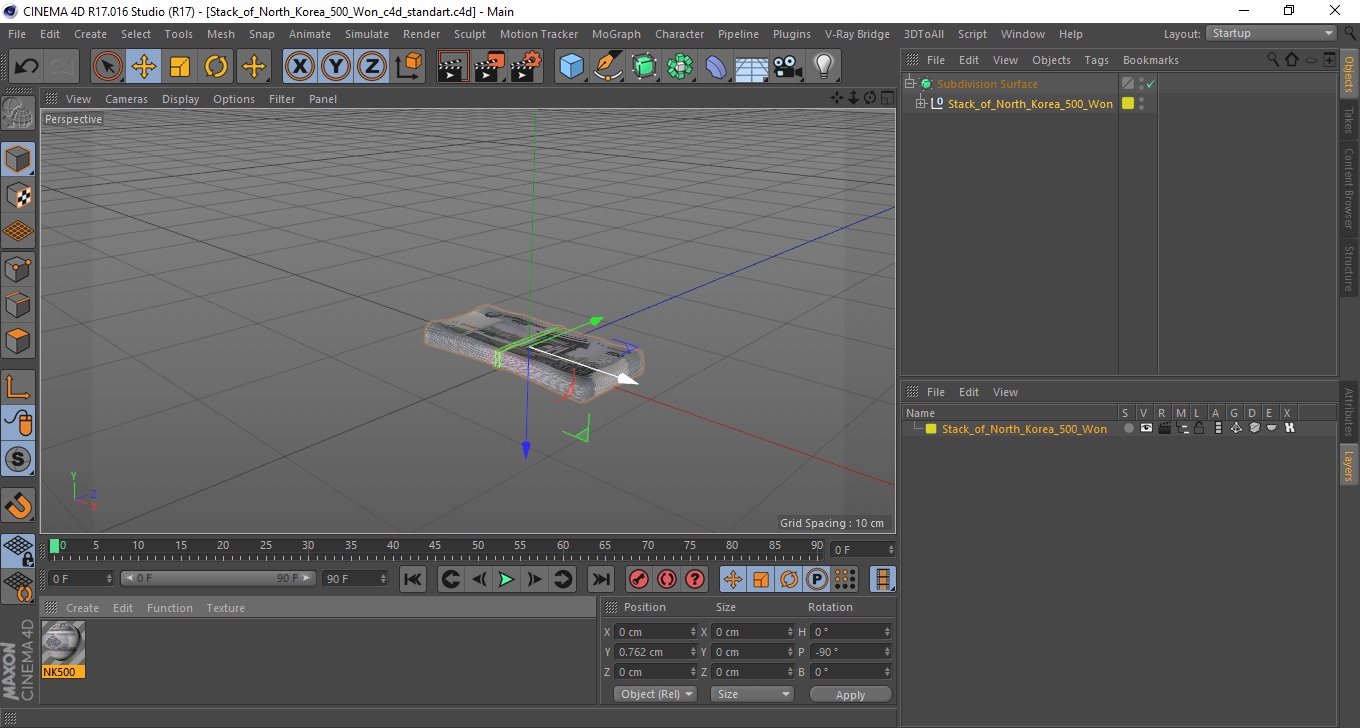Screen dimensions: 1360x728
Task: Click Render View clapperboard icon
Action: pos(453,67)
